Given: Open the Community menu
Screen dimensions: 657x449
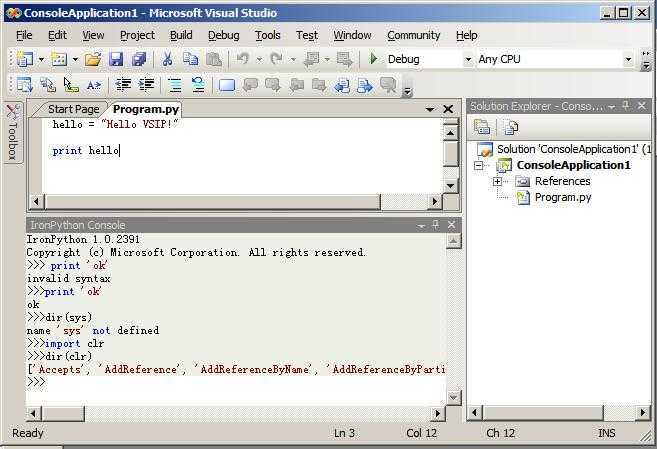Looking at the screenshot, I should tap(414, 35).
